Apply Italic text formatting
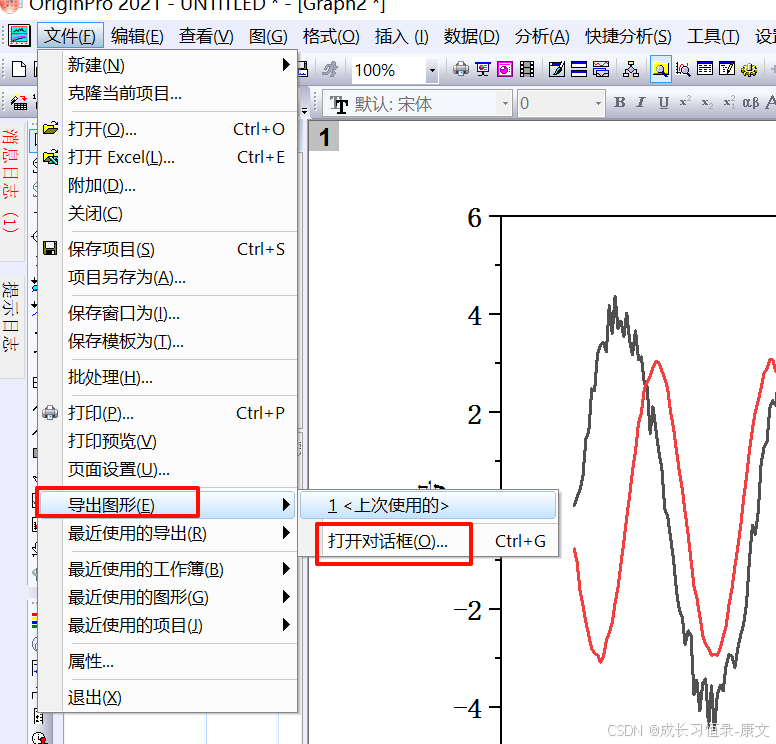This screenshot has height=744, width=776. (x=641, y=102)
